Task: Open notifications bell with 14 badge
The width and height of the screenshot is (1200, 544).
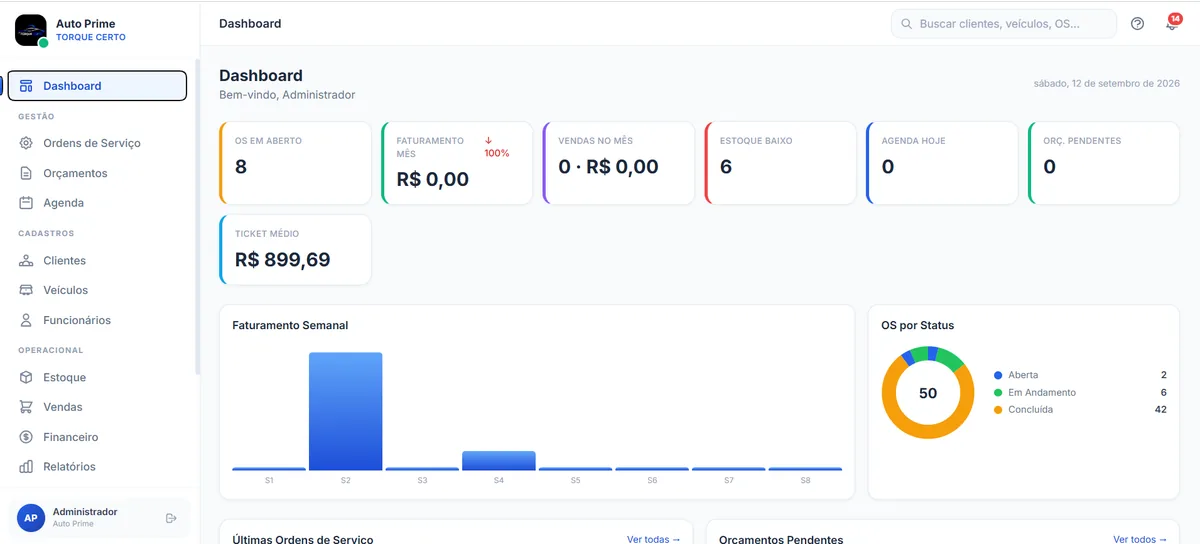Action: pyautogui.click(x=1171, y=24)
